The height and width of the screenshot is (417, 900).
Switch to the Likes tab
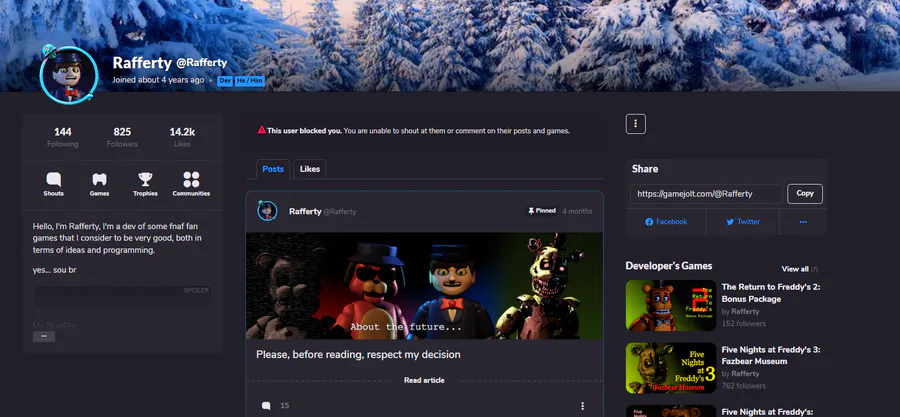click(310, 169)
